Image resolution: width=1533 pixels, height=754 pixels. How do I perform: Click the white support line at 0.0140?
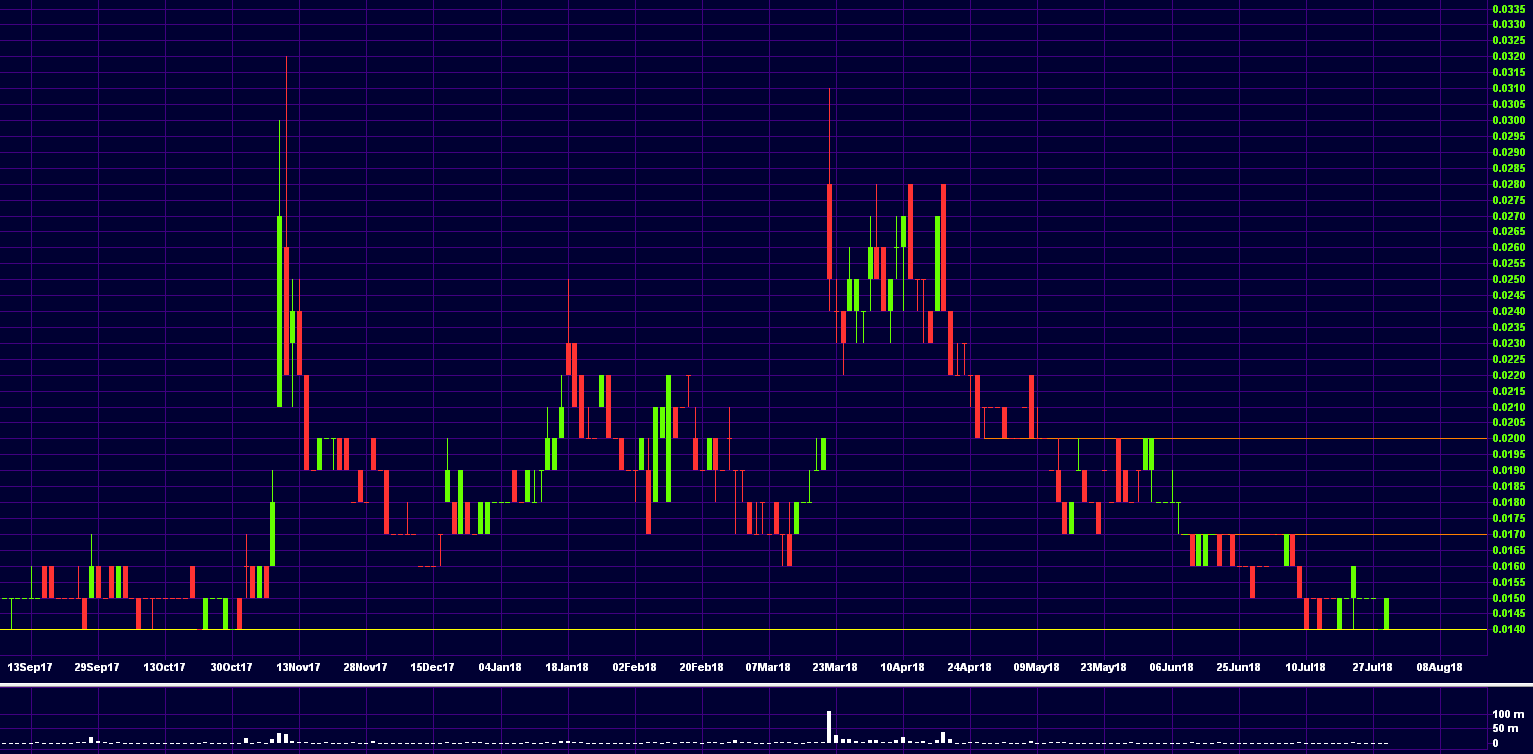(744, 629)
